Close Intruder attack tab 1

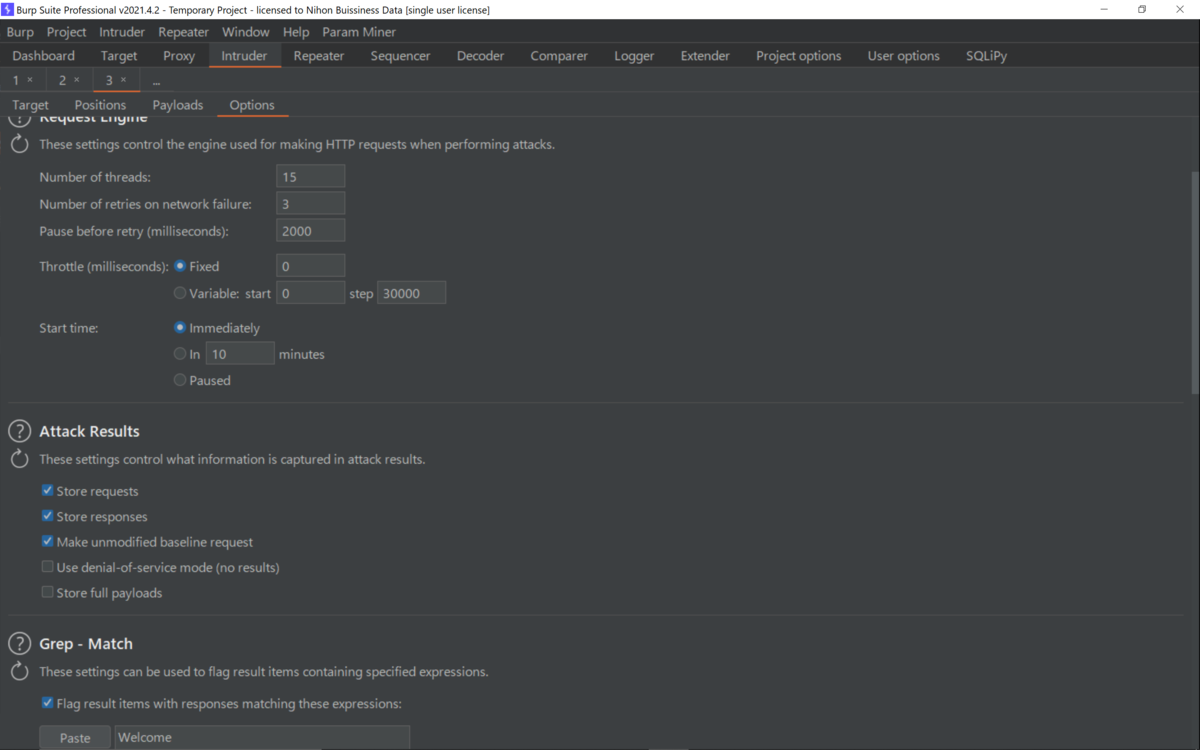pyautogui.click(x=30, y=80)
